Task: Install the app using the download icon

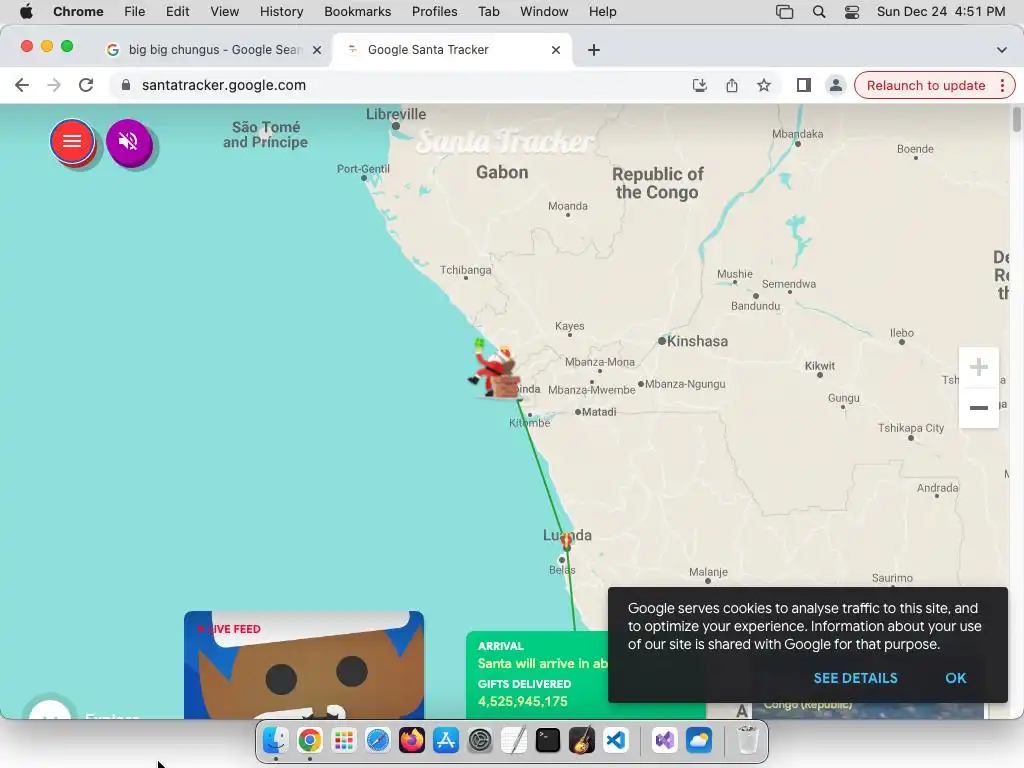Action: 699,85
